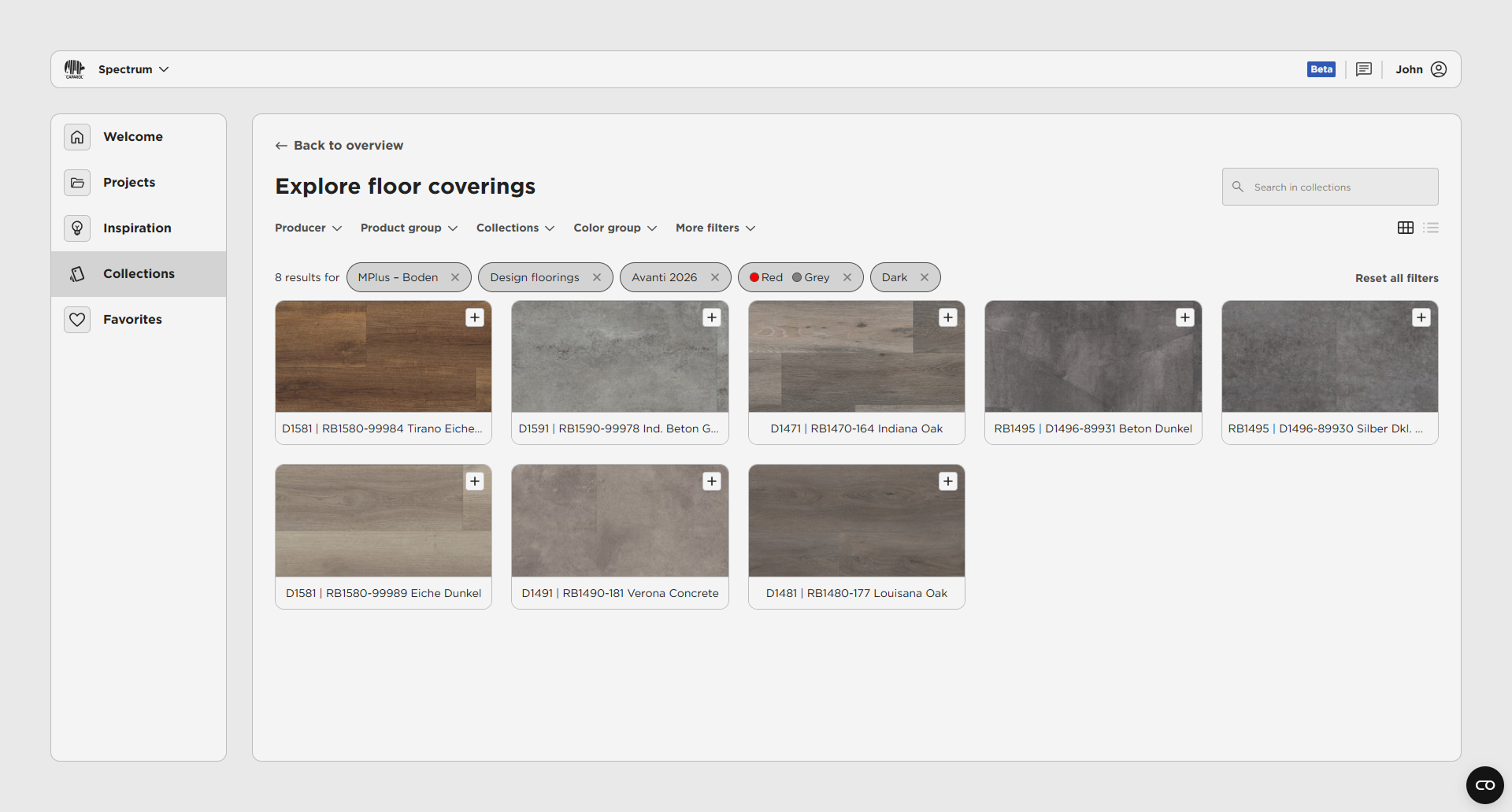Open John's user profile icon
This screenshot has width=1512, height=812.
[1439, 69]
